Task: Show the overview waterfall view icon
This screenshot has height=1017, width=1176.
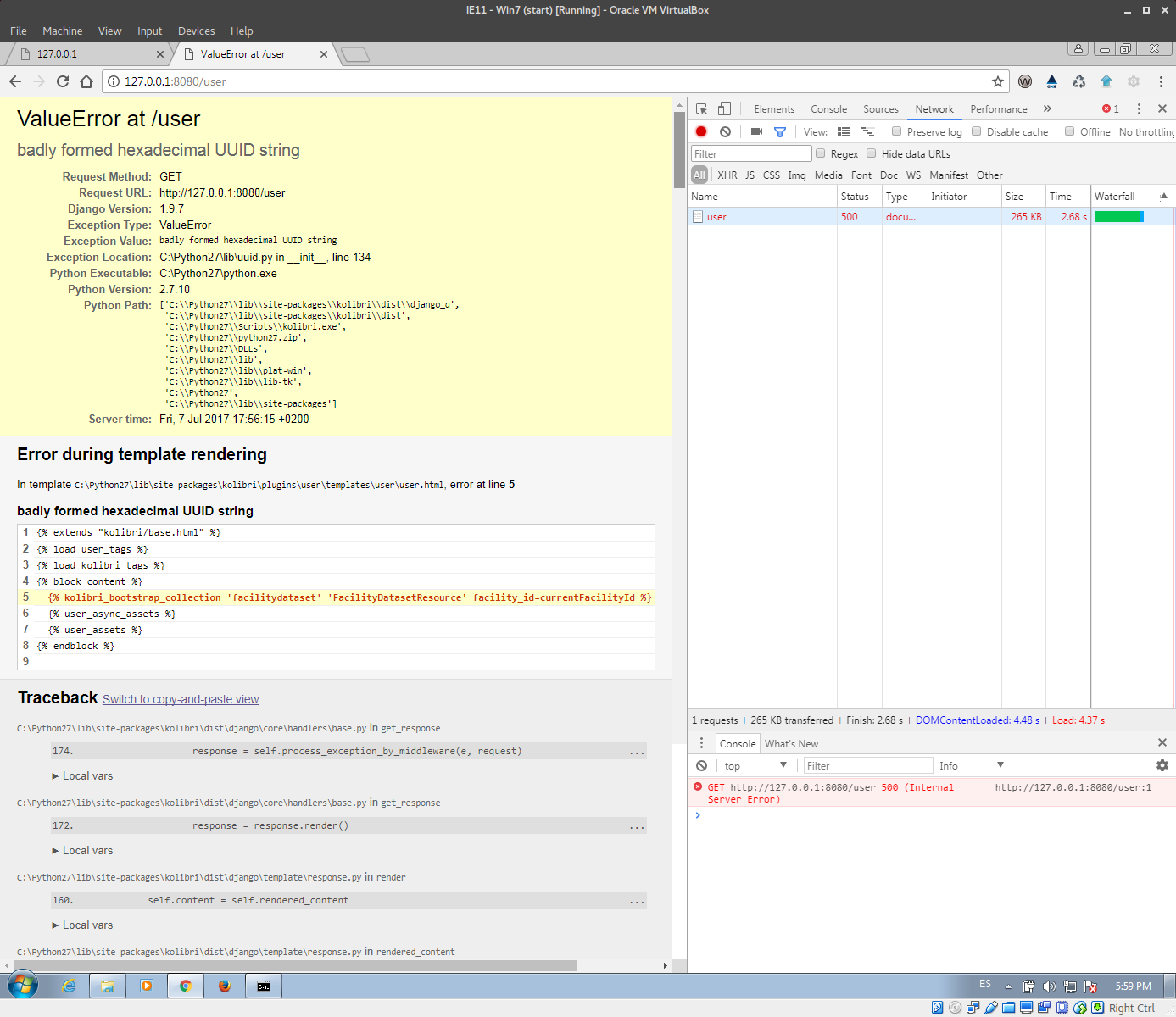Action: [x=867, y=131]
